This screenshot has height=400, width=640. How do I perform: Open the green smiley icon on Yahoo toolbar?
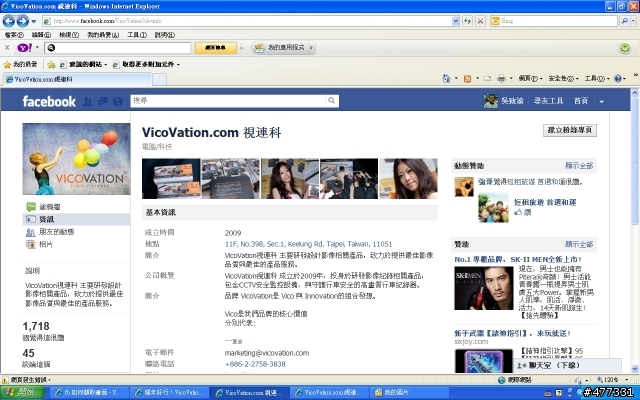(625, 48)
